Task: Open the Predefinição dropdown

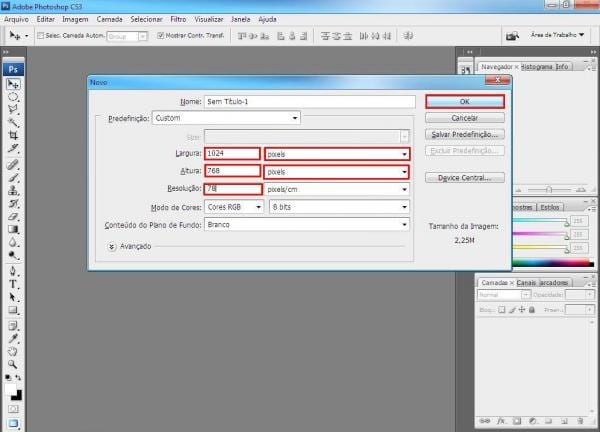Action: point(225,118)
